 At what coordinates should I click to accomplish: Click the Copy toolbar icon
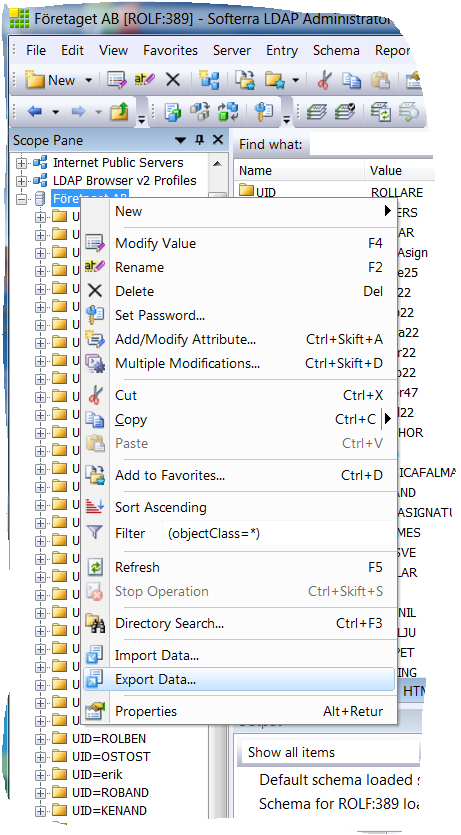[351, 80]
